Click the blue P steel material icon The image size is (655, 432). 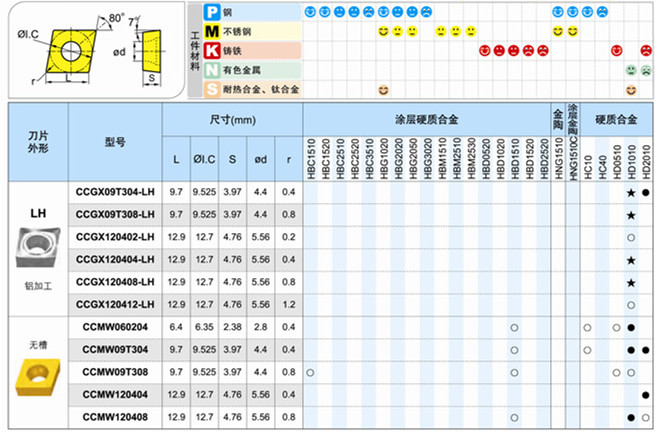pos(211,13)
